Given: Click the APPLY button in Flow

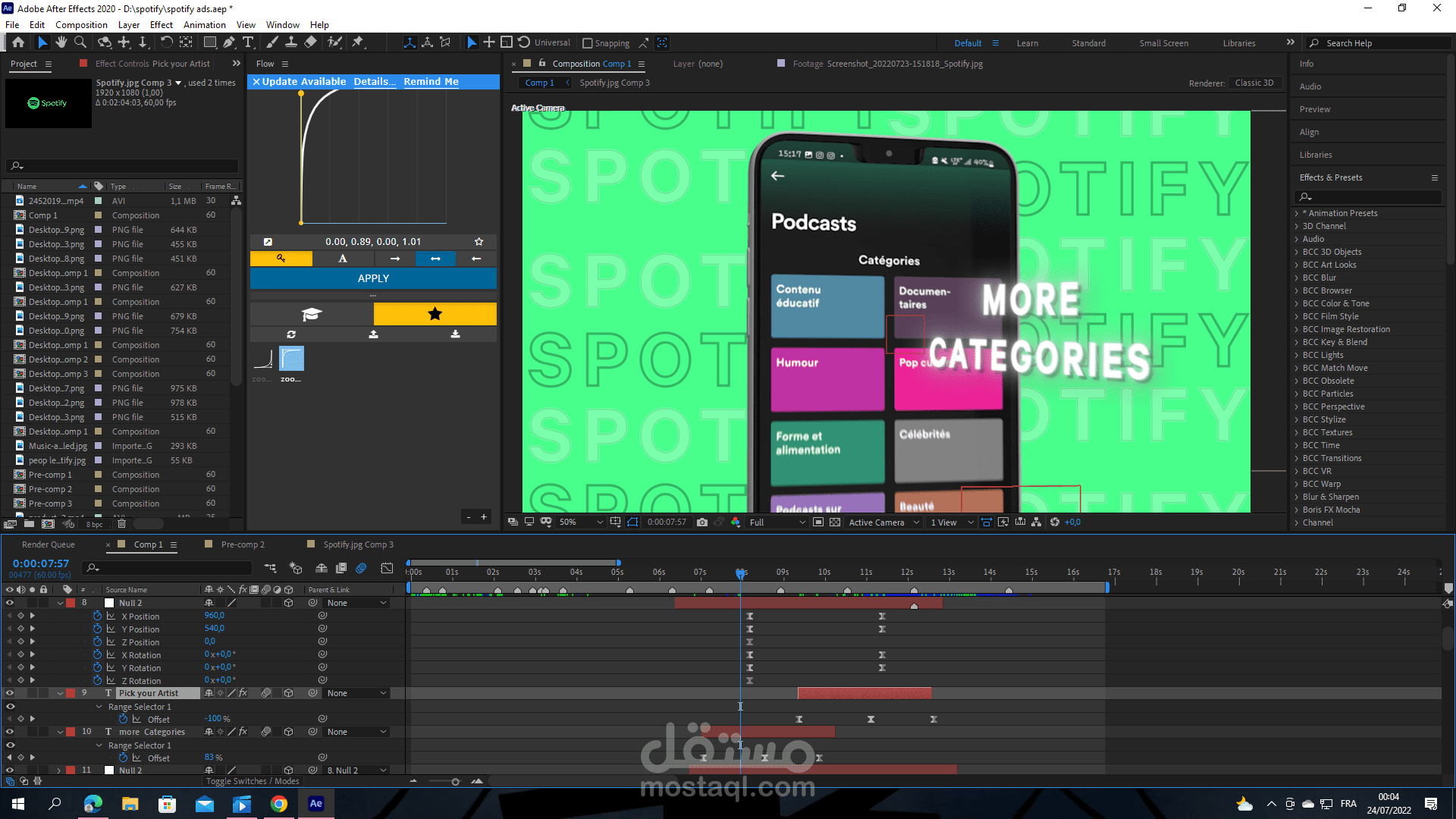Looking at the screenshot, I should 373,278.
